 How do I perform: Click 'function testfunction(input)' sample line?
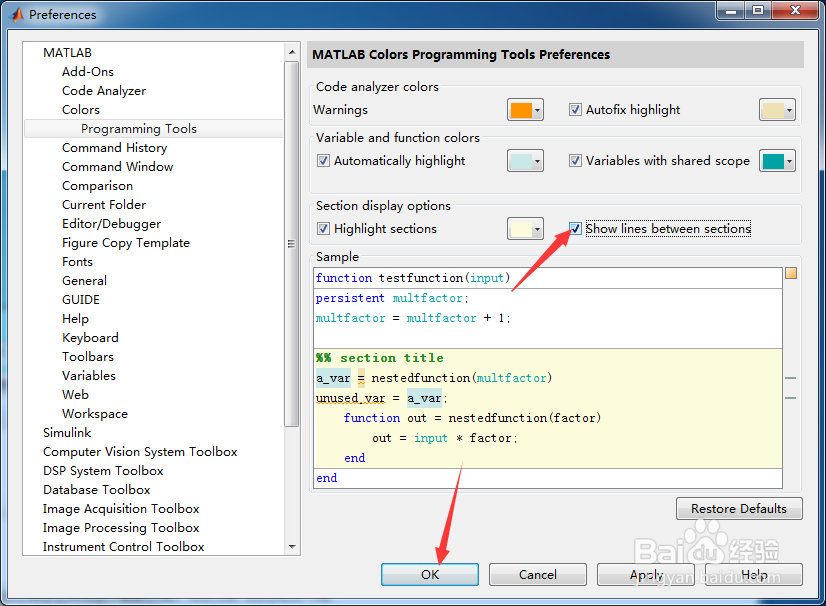click(x=413, y=278)
